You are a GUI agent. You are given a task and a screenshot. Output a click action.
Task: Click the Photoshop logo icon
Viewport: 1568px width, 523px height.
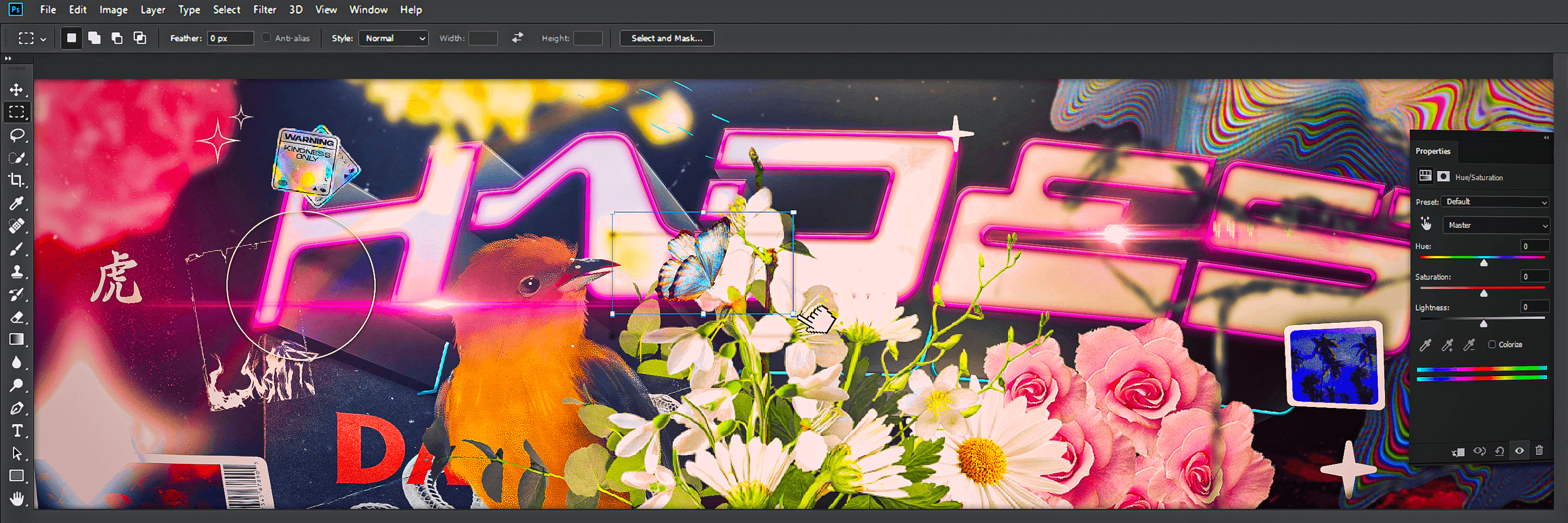[16, 10]
